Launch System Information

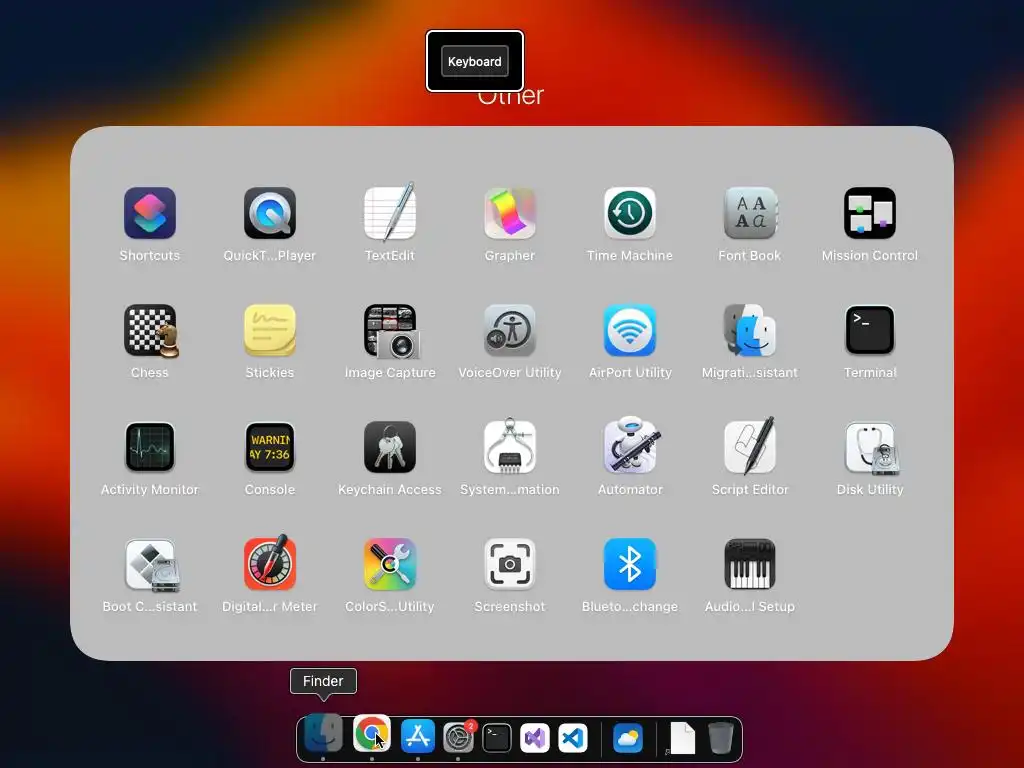510,447
